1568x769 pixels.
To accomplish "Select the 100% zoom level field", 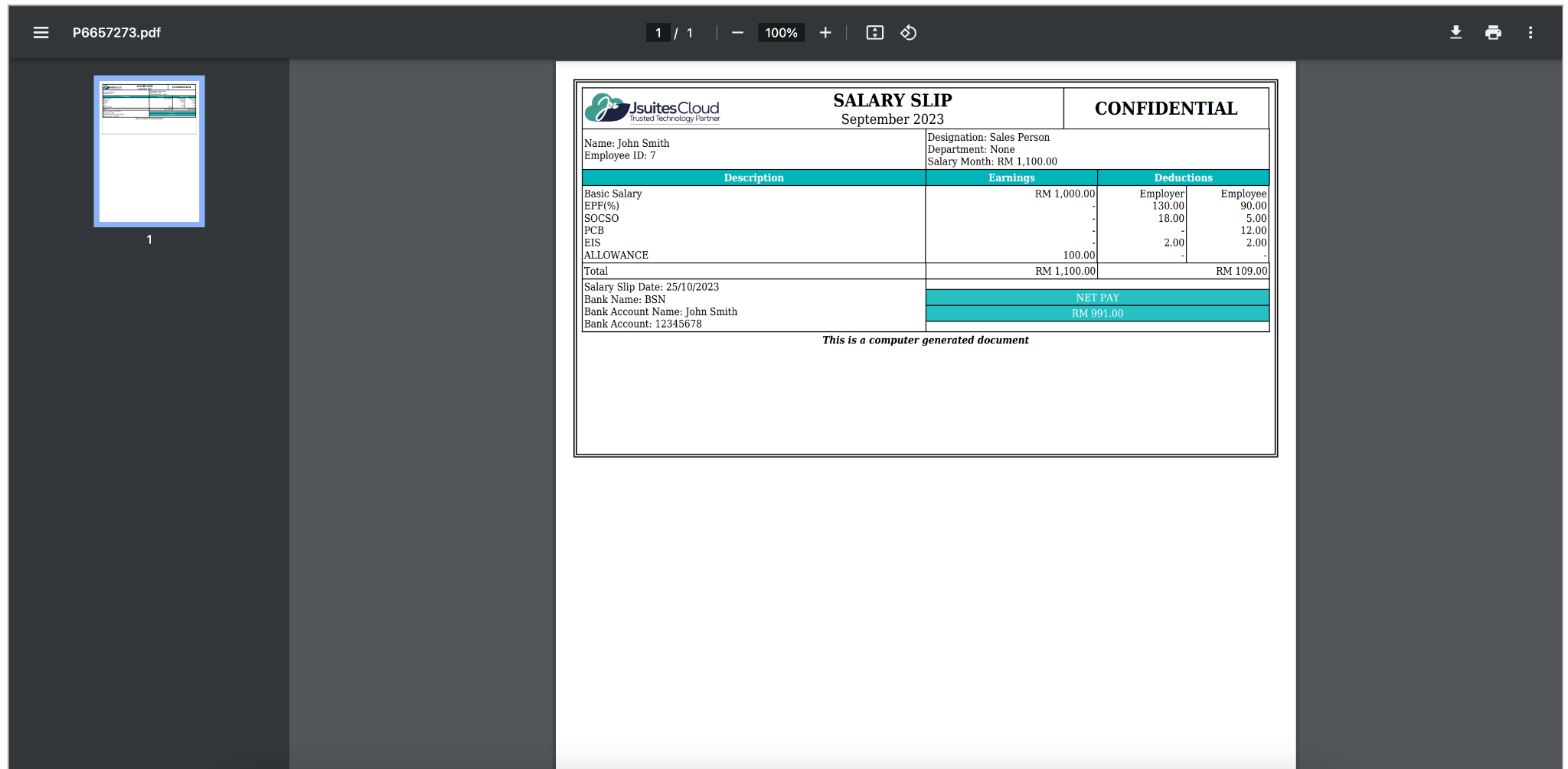I will coord(781,32).
